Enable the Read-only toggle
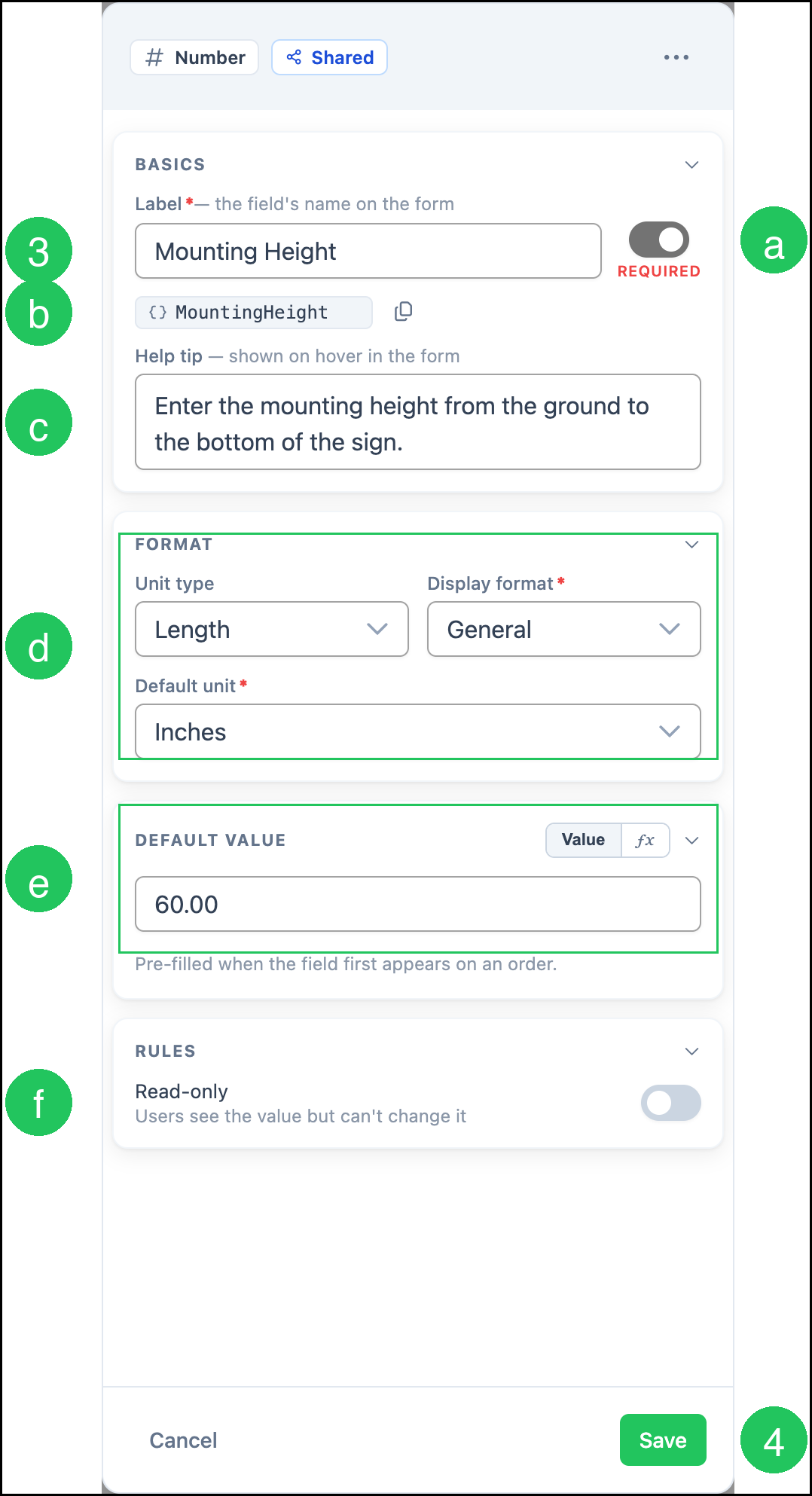812x1496 pixels. point(670,1103)
